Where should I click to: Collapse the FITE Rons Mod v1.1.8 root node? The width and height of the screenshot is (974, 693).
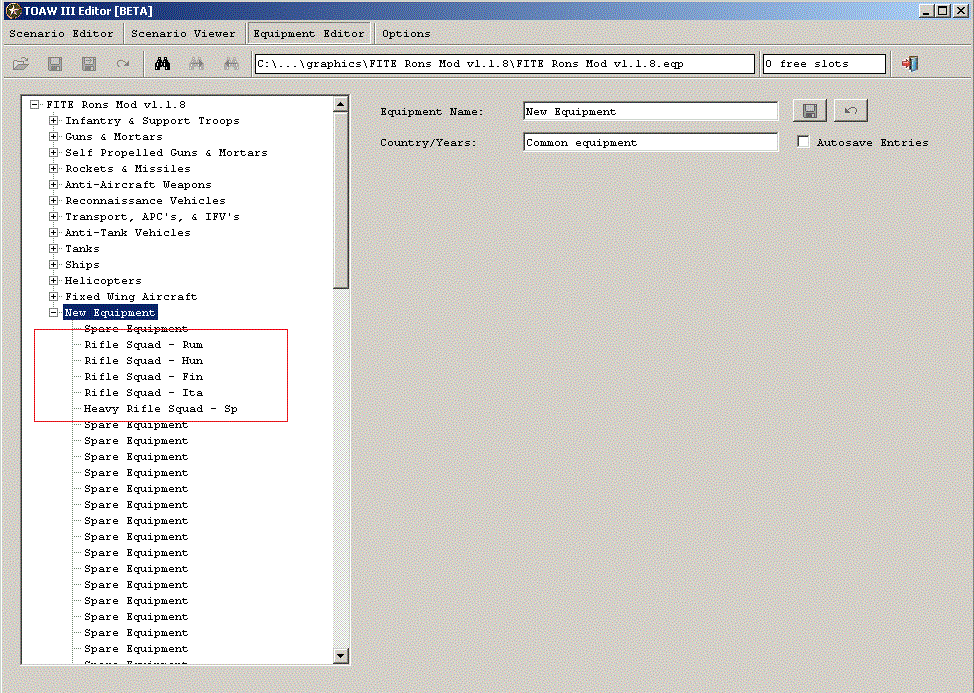(35, 104)
